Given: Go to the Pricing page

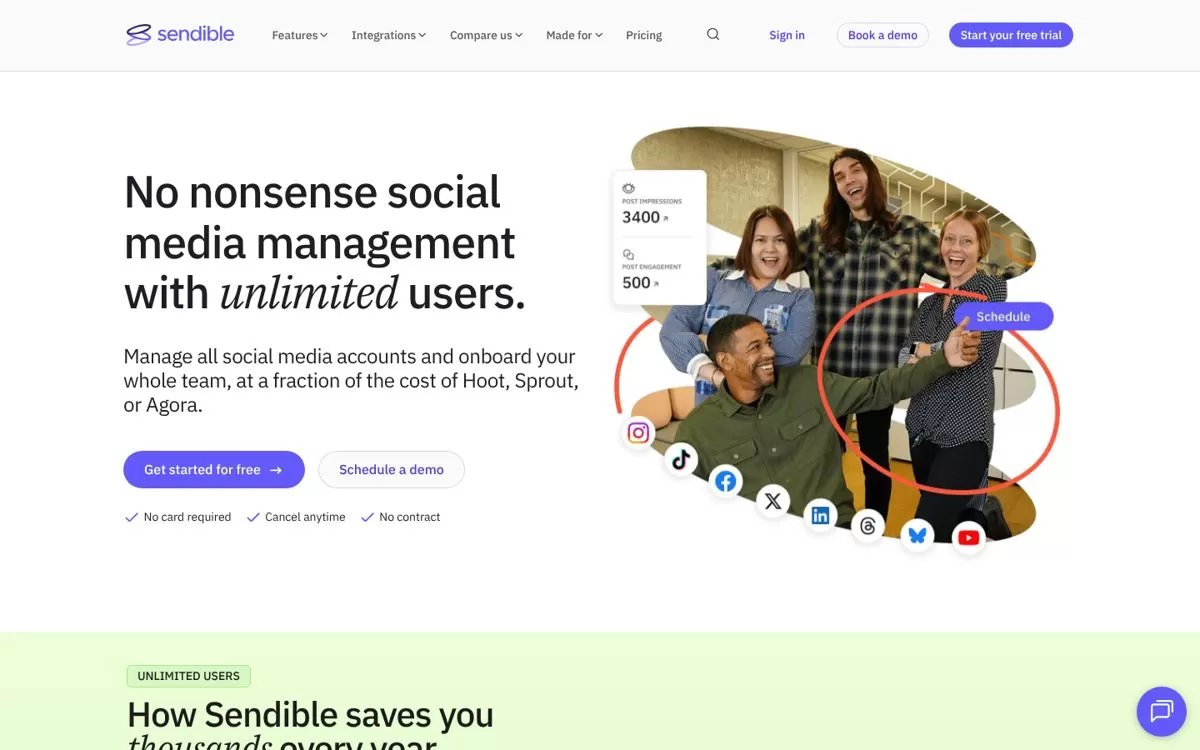Looking at the screenshot, I should [x=644, y=35].
